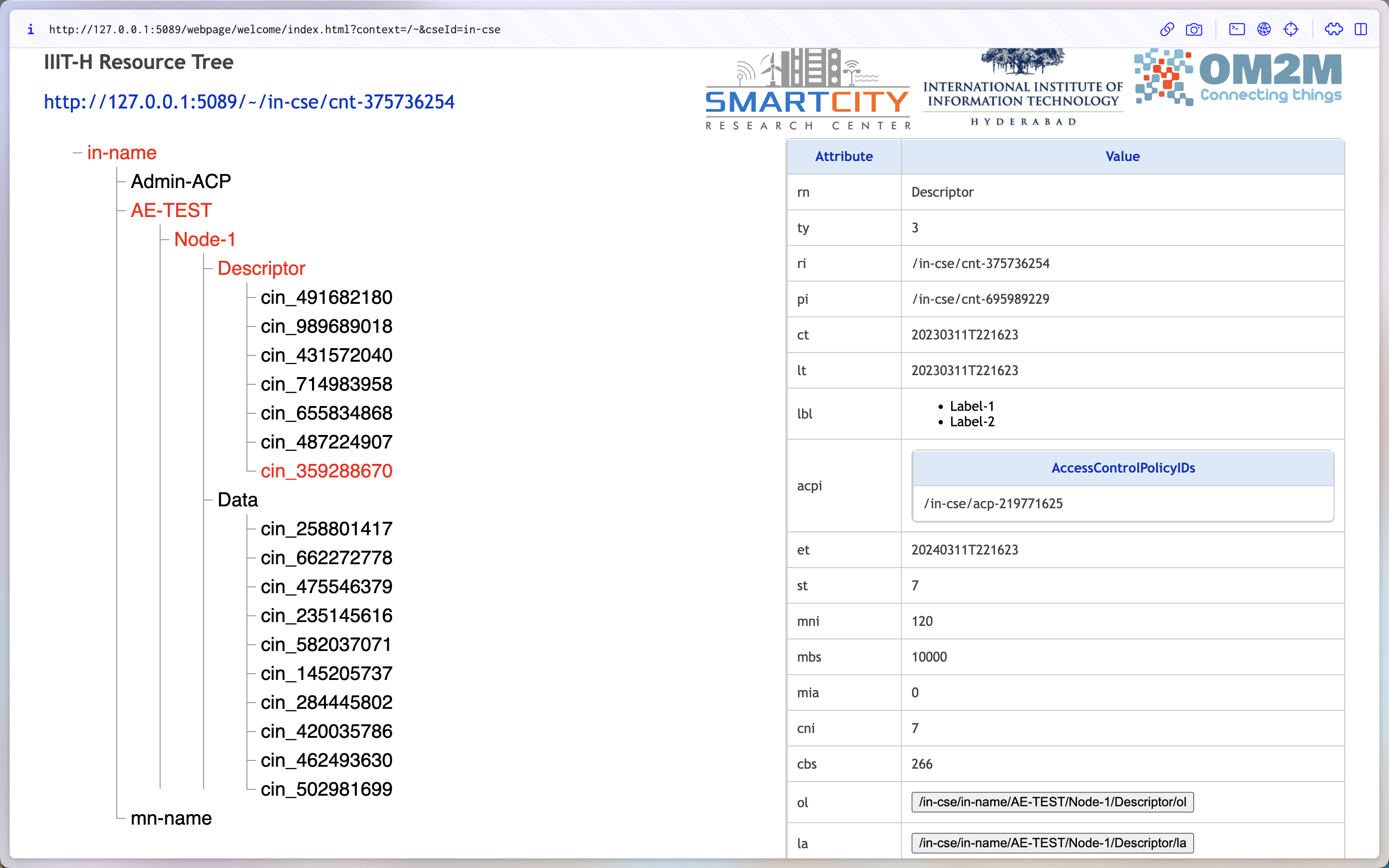Select the Admin-ACP tree item

pyautogui.click(x=181, y=181)
